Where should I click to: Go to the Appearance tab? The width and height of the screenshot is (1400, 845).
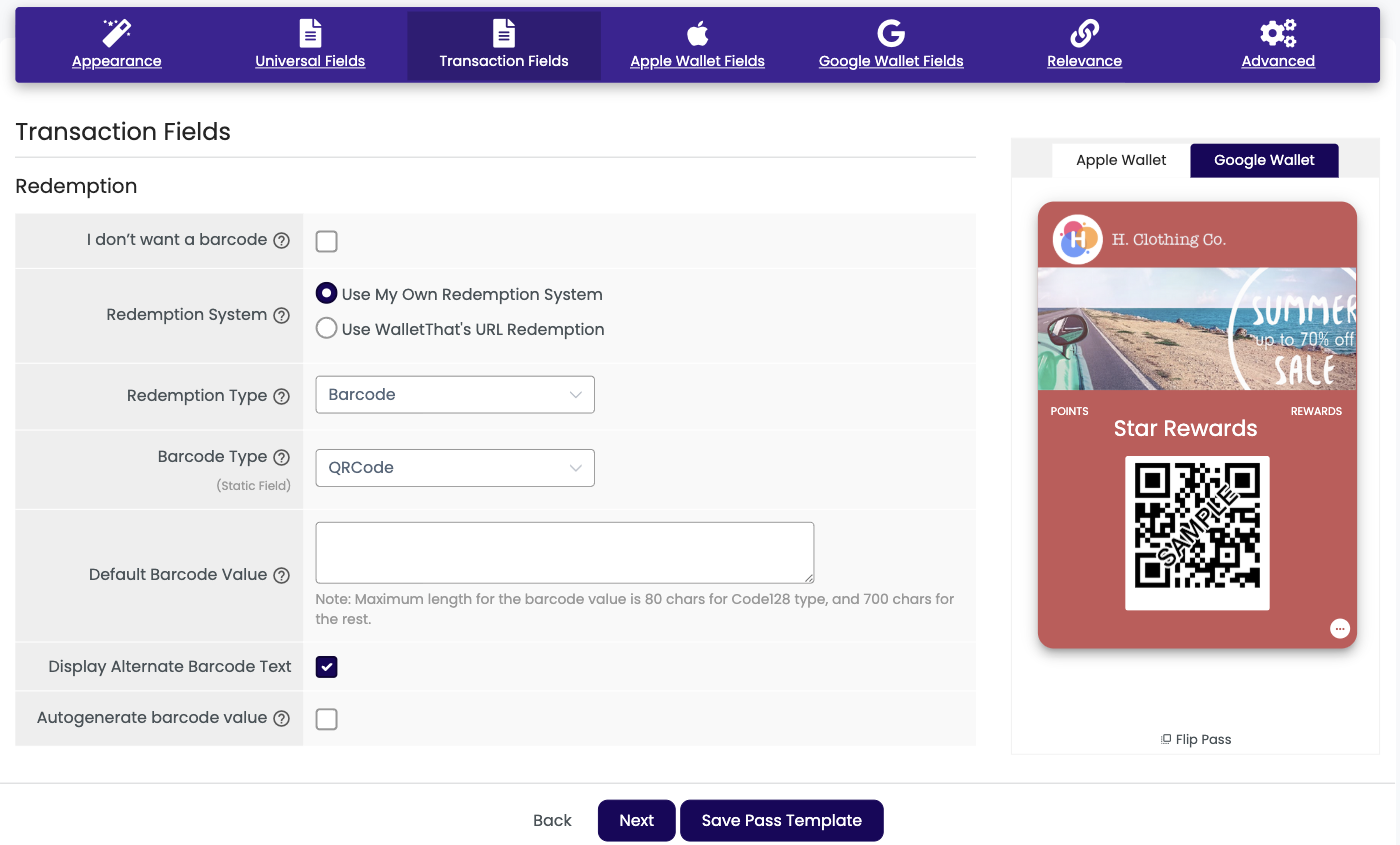coord(117,61)
